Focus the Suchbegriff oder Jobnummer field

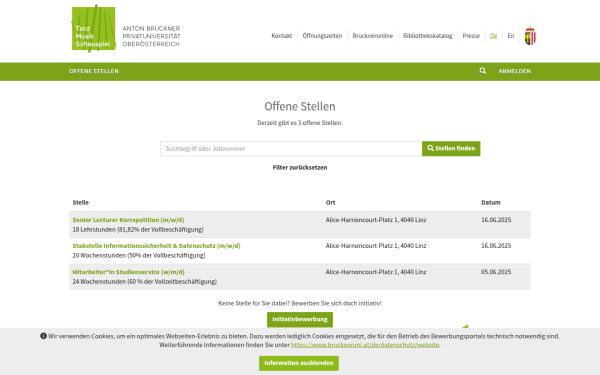click(291, 148)
